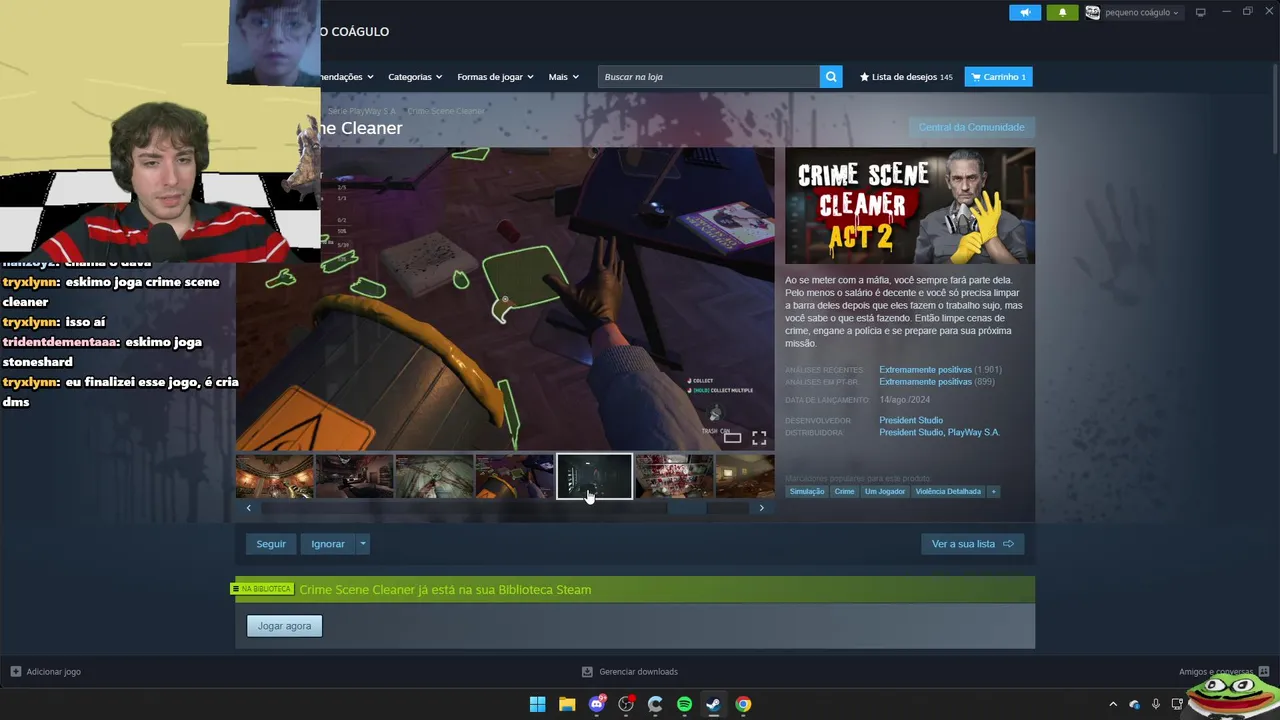Open PT-BR reviews Extremamente positivas (899)
Image resolution: width=1280 pixels, height=720 pixels.
coord(937,382)
